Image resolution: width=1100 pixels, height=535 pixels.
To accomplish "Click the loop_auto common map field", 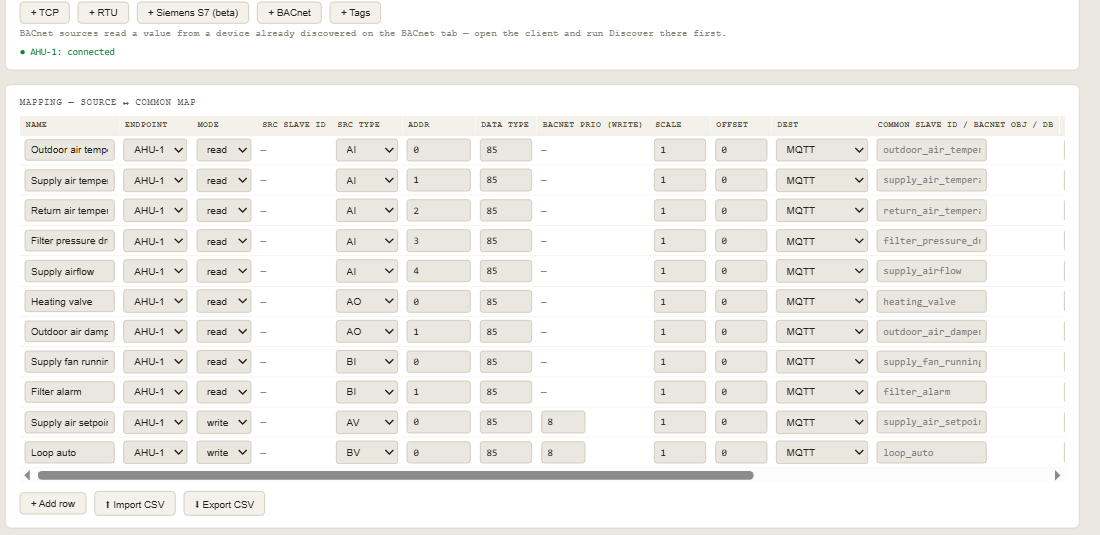I will 931,452.
